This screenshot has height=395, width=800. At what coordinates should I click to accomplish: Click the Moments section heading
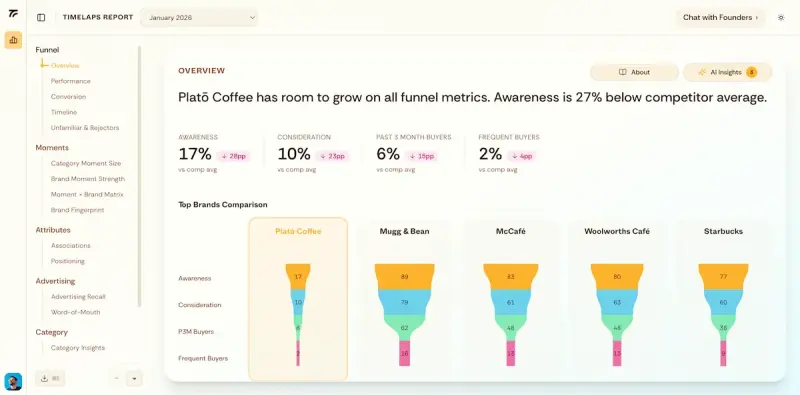coord(52,147)
